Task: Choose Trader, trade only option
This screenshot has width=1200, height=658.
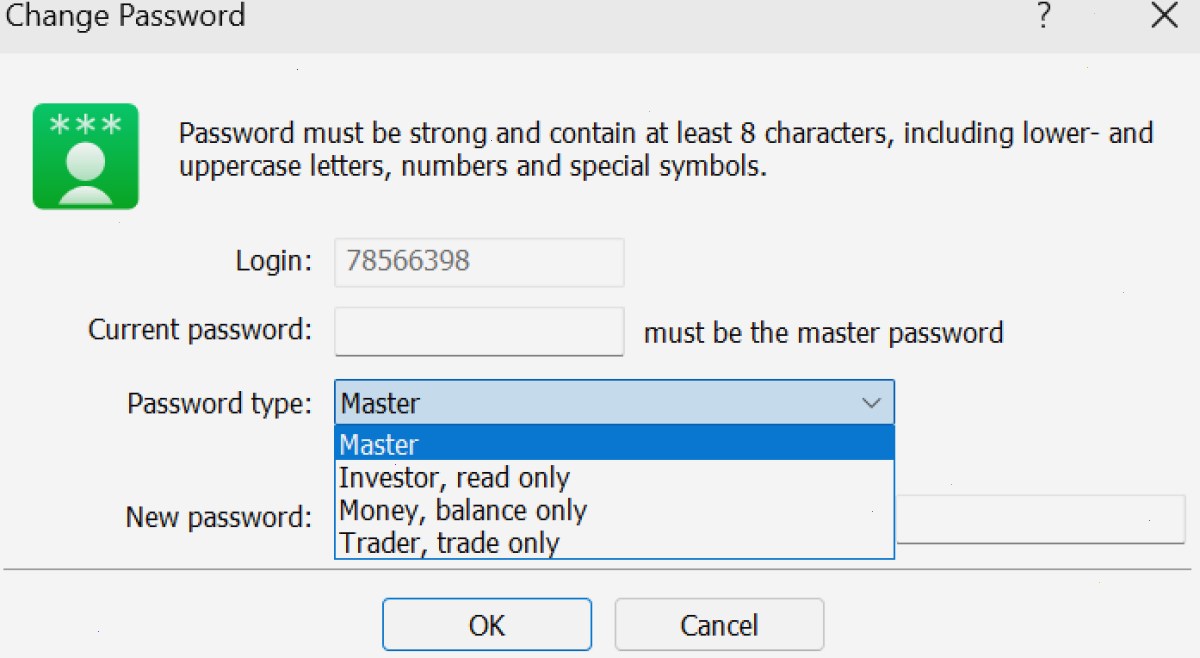Action: (x=614, y=543)
